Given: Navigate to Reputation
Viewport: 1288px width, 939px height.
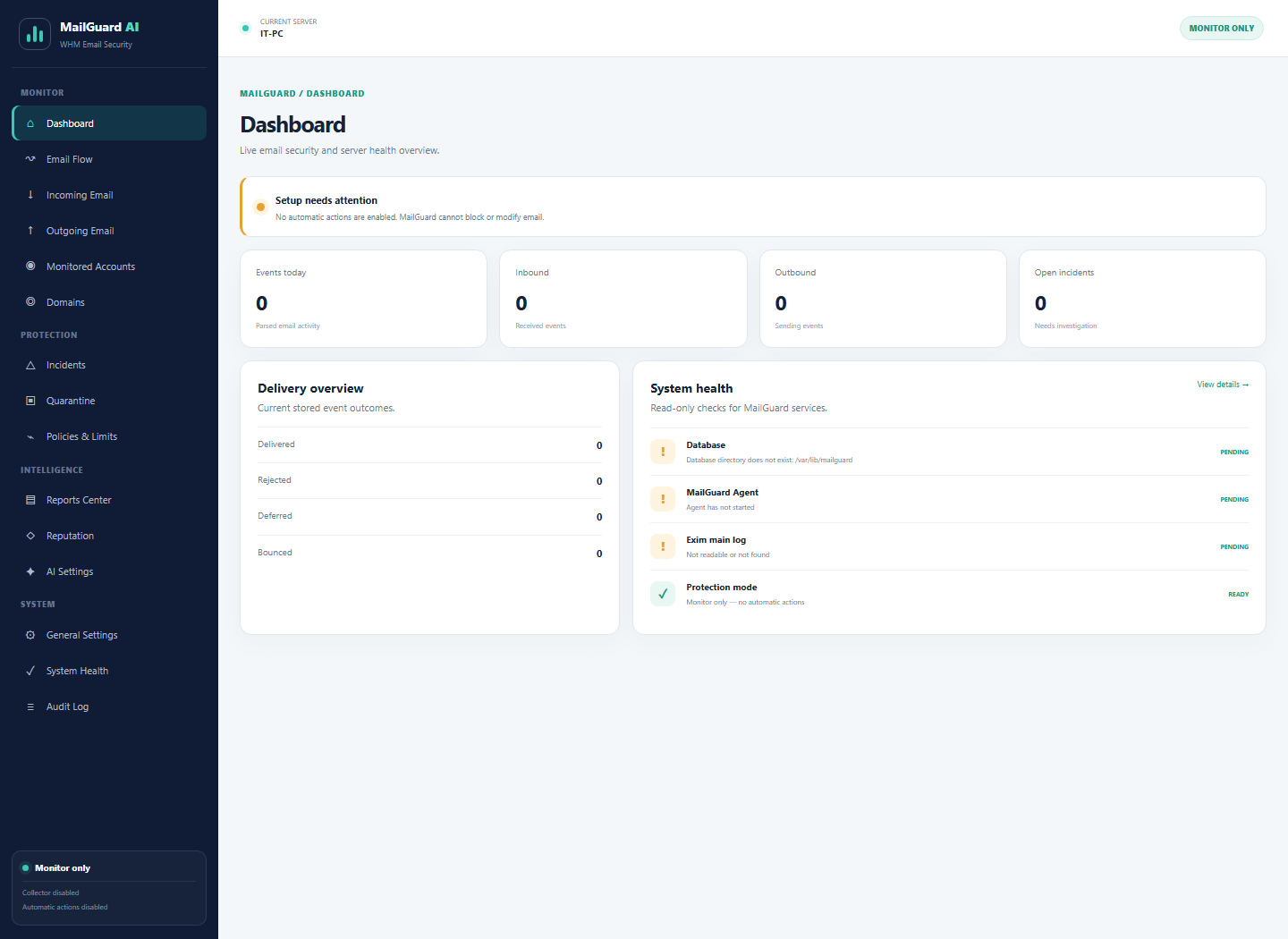Looking at the screenshot, I should click(109, 536).
